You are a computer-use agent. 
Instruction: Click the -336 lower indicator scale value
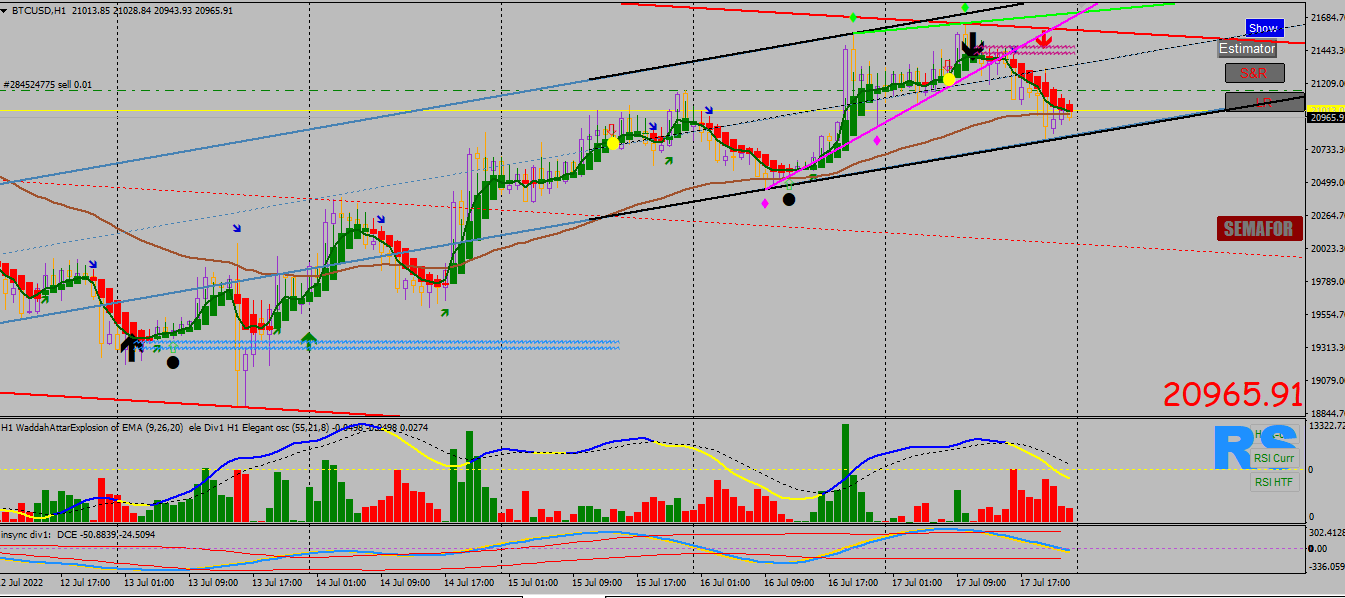tap(1327, 566)
